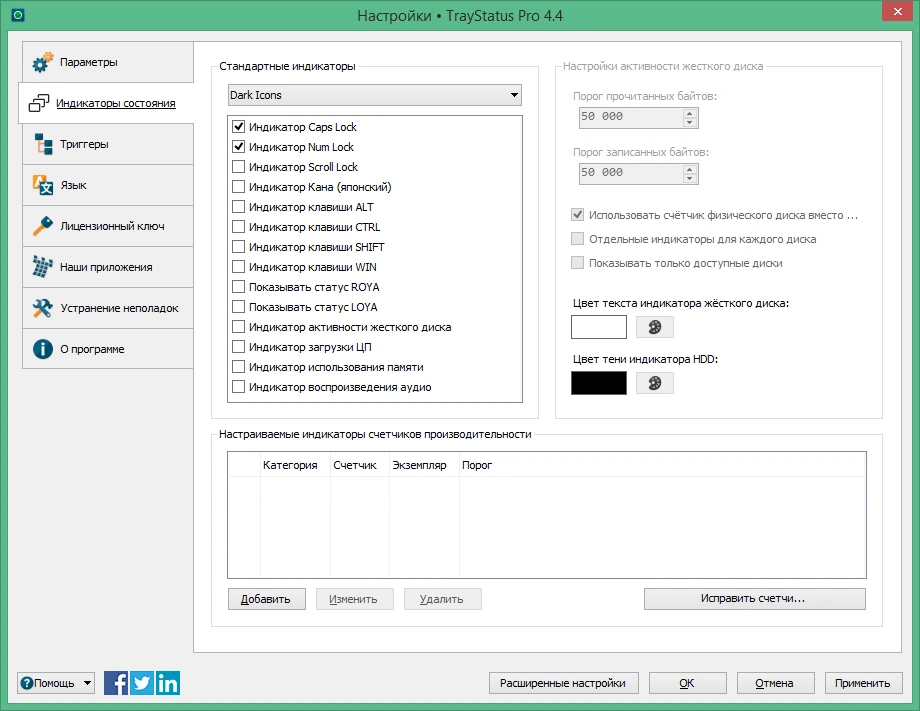This screenshot has height=711, width=920.
Task: Click the TrayStatus app icon in title bar
Action: tap(18, 15)
